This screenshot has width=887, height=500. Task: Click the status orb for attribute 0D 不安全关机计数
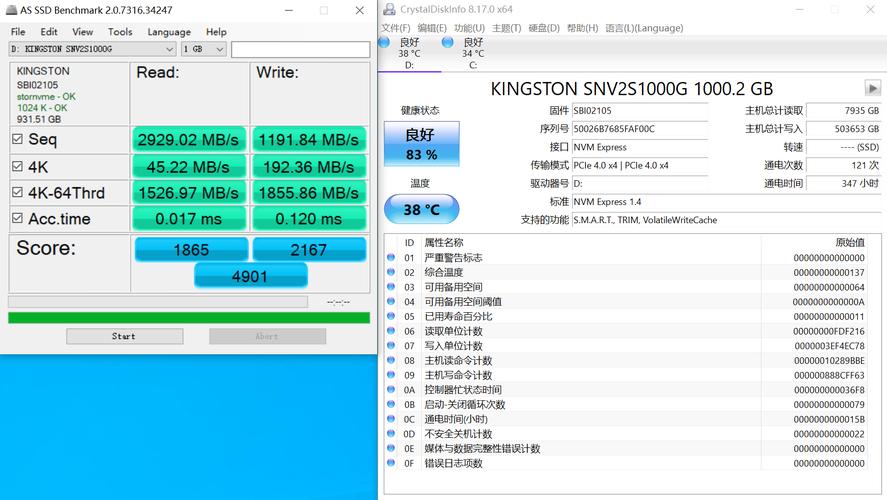(x=391, y=434)
